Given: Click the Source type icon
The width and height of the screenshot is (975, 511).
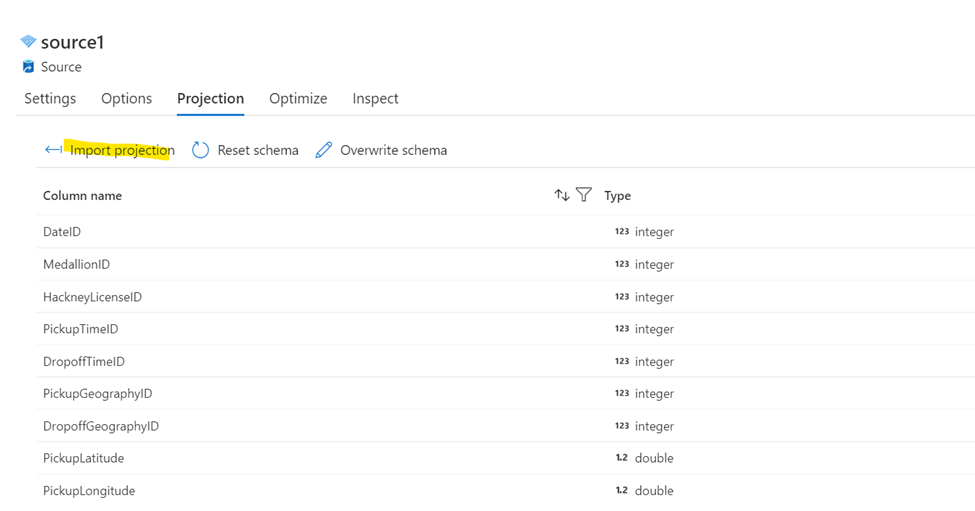Looking at the screenshot, I should pyautogui.click(x=28, y=67).
